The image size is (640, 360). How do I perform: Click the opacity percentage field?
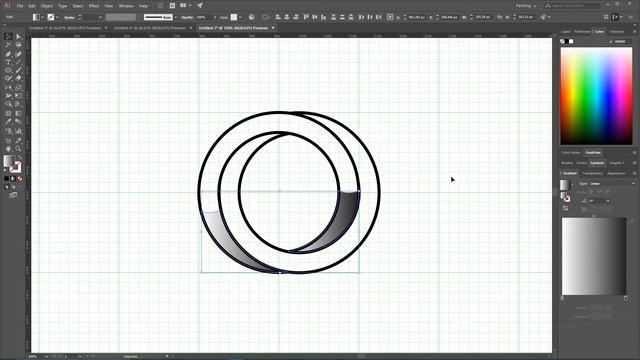[204, 17]
